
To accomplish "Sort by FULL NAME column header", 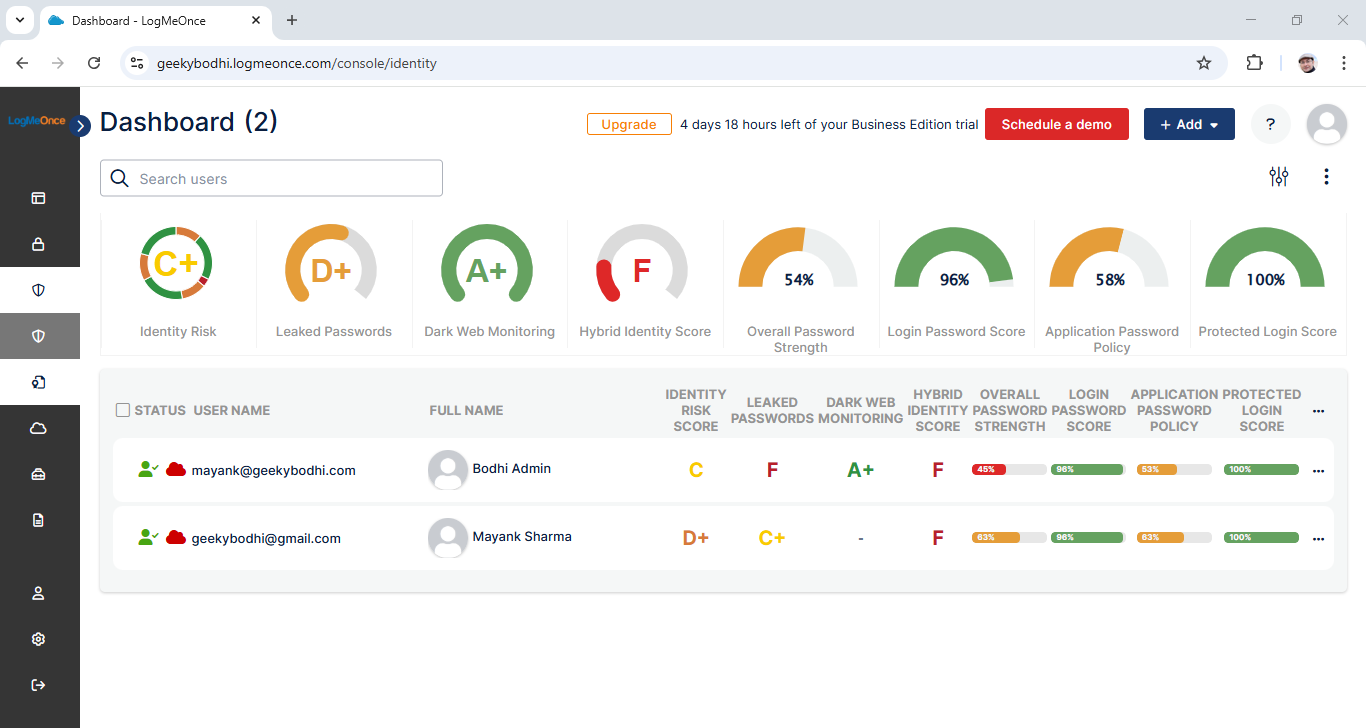I will point(466,410).
